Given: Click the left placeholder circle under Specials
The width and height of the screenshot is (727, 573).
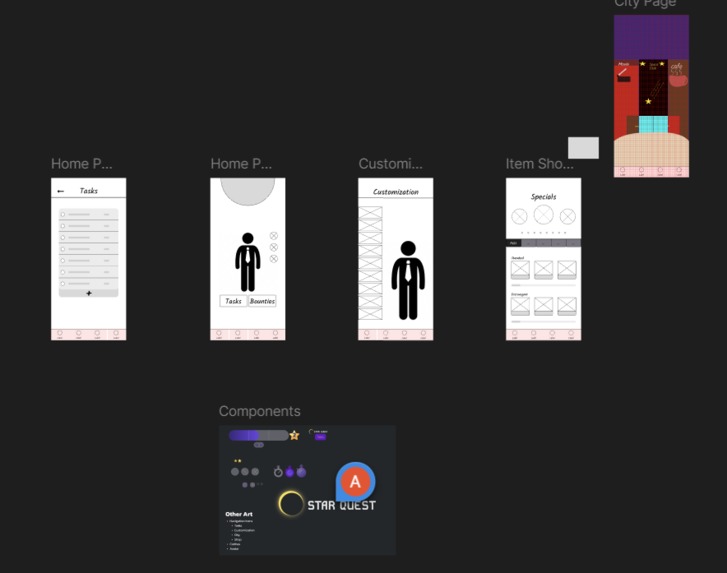Looking at the screenshot, I should click(519, 216).
